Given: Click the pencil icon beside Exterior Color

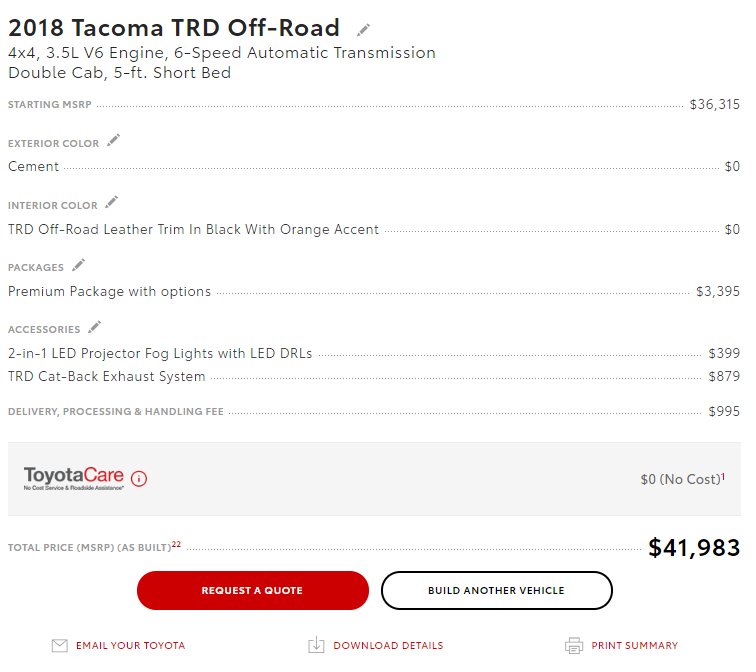Looking at the screenshot, I should pos(114,140).
